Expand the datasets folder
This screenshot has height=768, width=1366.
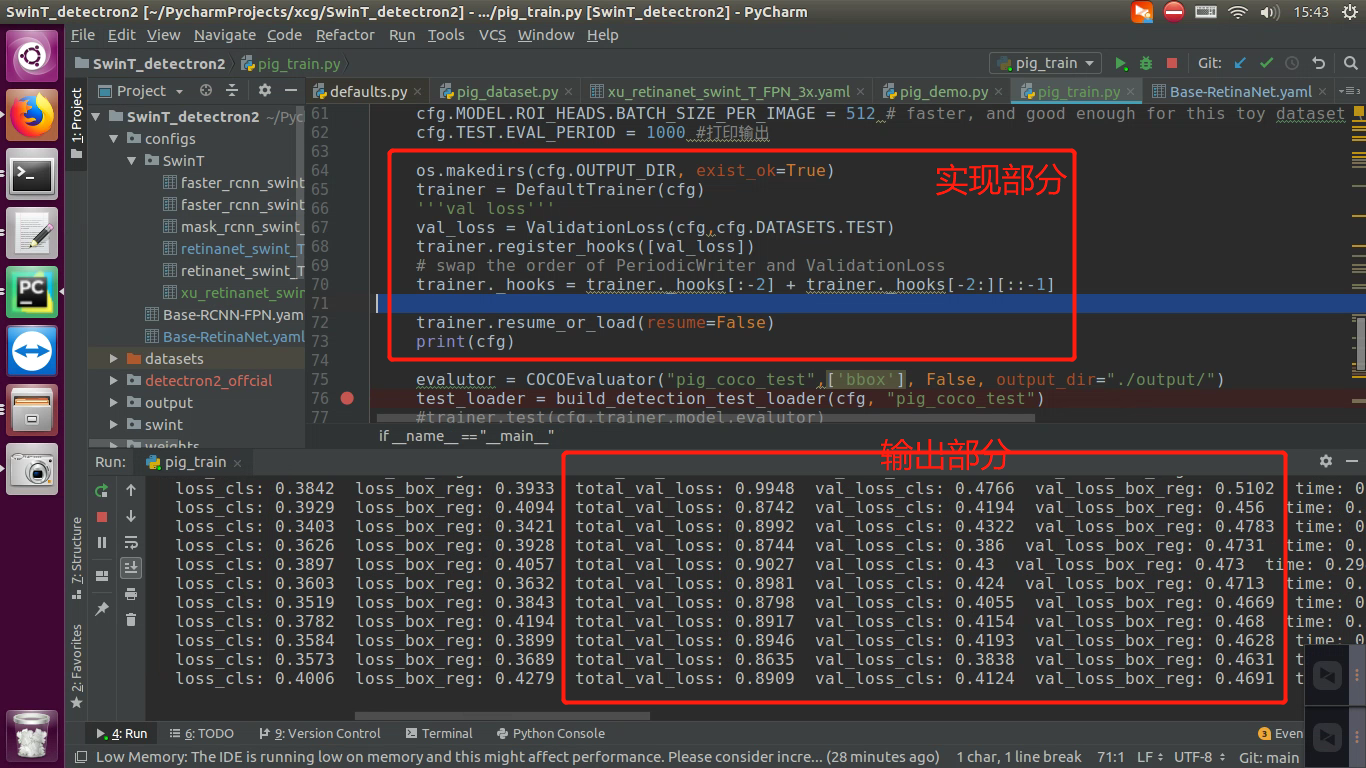[x=116, y=359]
